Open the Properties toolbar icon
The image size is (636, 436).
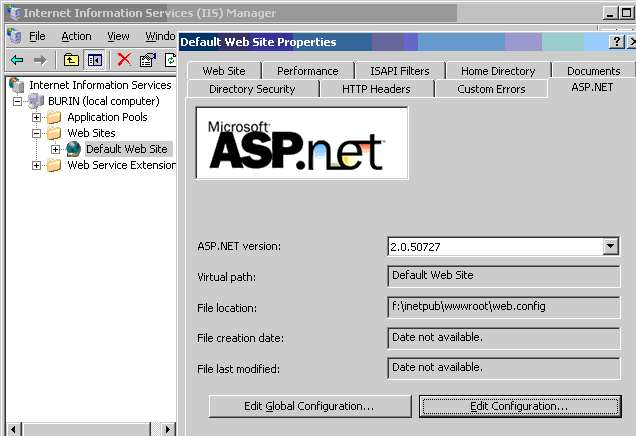point(148,60)
